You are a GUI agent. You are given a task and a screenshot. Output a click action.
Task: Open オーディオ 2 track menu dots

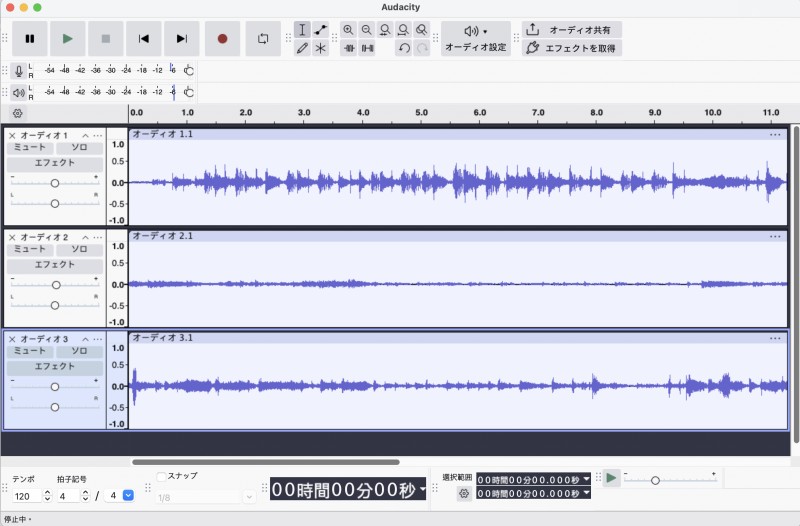(x=97, y=238)
